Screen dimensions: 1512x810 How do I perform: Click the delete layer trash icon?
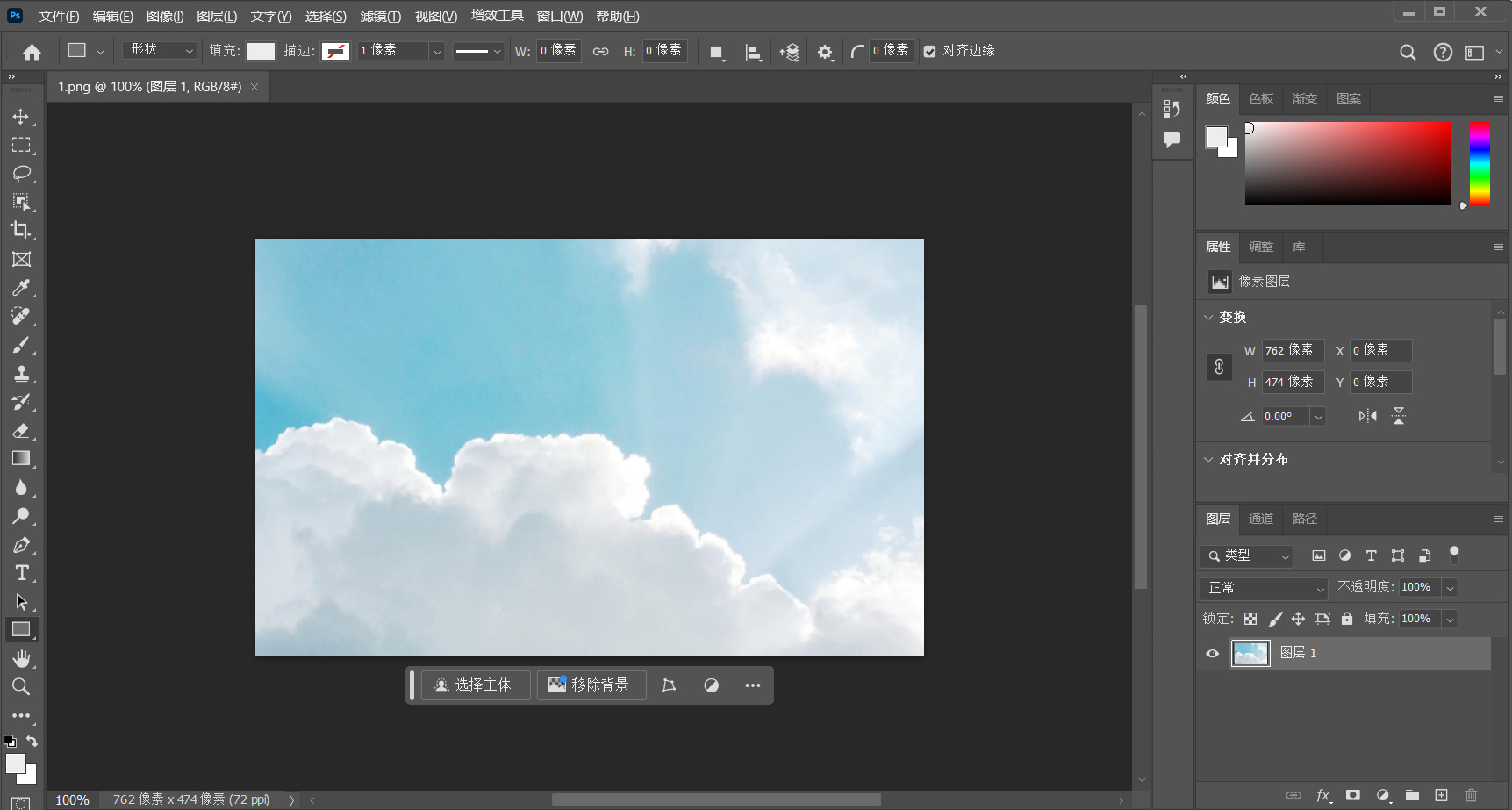tap(1471, 795)
